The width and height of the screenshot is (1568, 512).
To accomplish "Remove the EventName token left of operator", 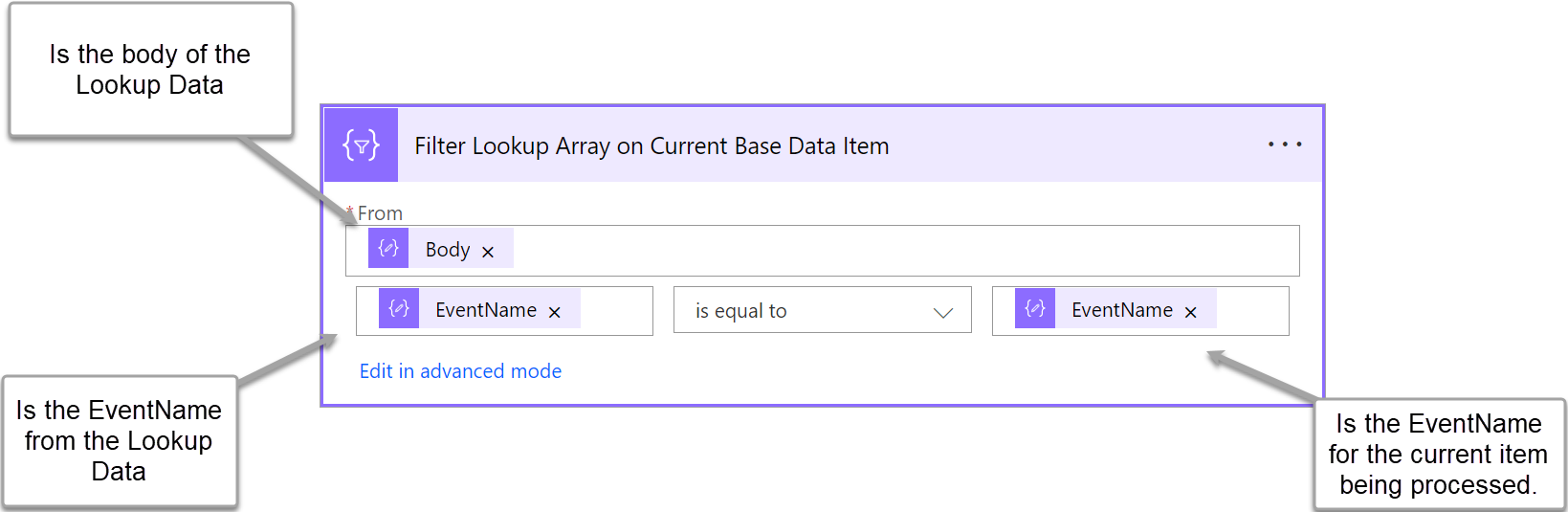I will pos(554,312).
